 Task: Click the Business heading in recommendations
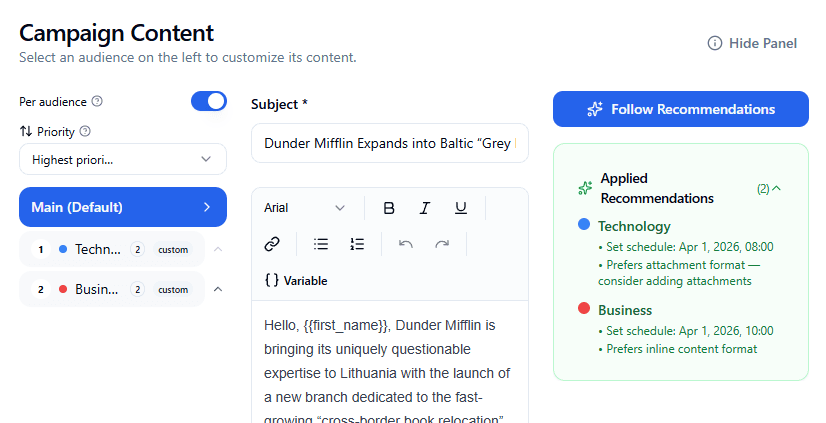[x=625, y=310]
